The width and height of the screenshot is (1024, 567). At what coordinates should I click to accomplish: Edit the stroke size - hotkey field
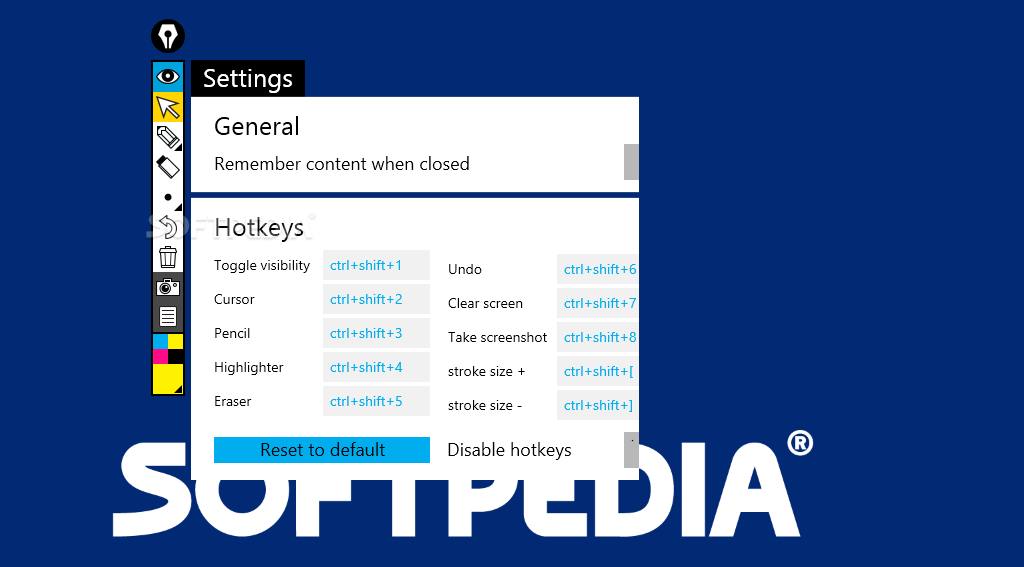[x=598, y=405]
